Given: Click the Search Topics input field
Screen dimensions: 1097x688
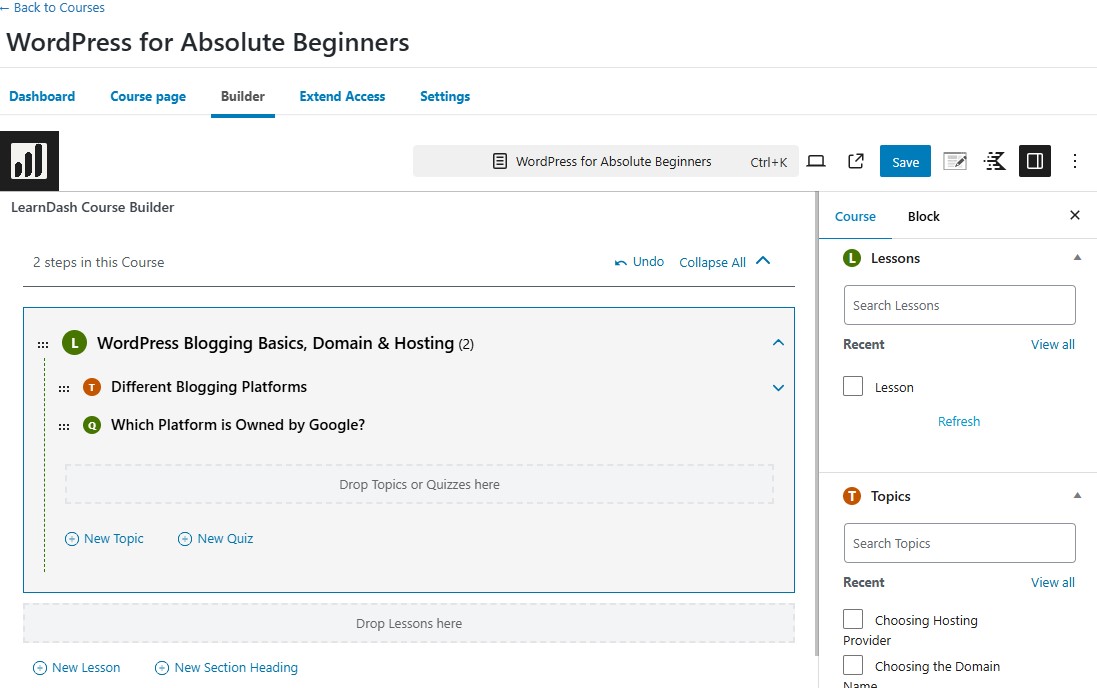Looking at the screenshot, I should click(959, 543).
